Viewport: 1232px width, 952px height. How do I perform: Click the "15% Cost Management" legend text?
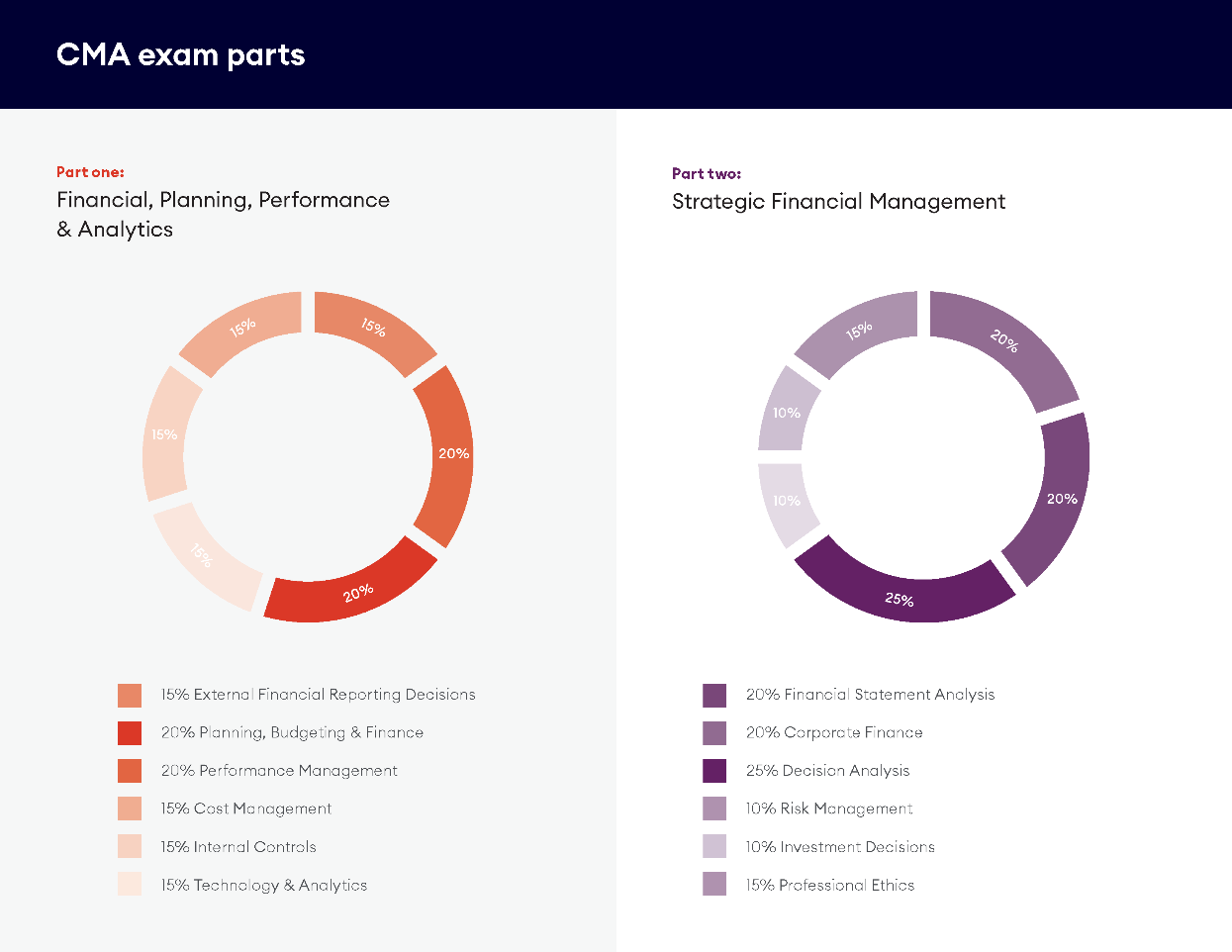246,809
